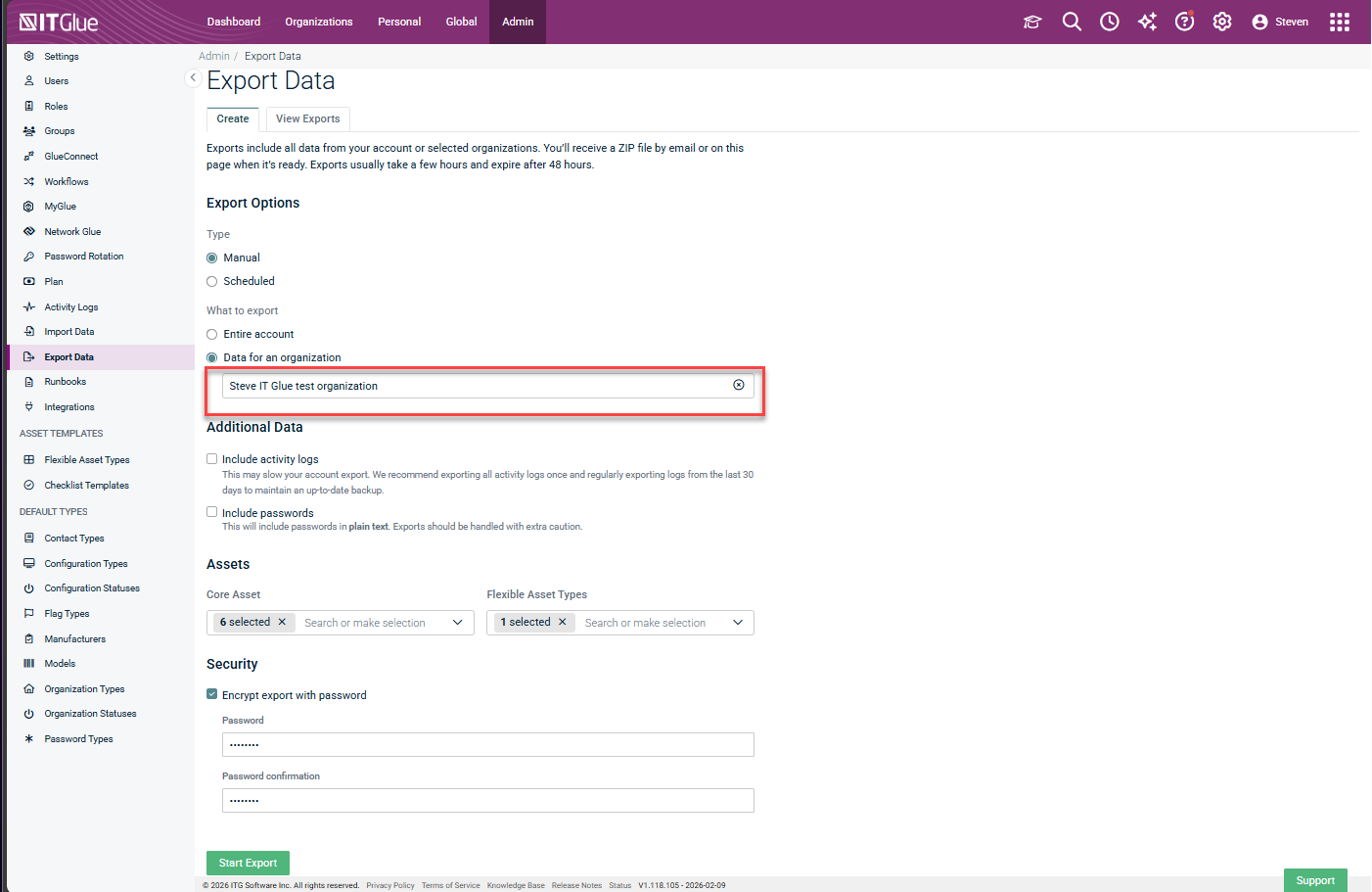Open the settings gear icon in header
This screenshot has height=892, width=1372.
point(1222,22)
